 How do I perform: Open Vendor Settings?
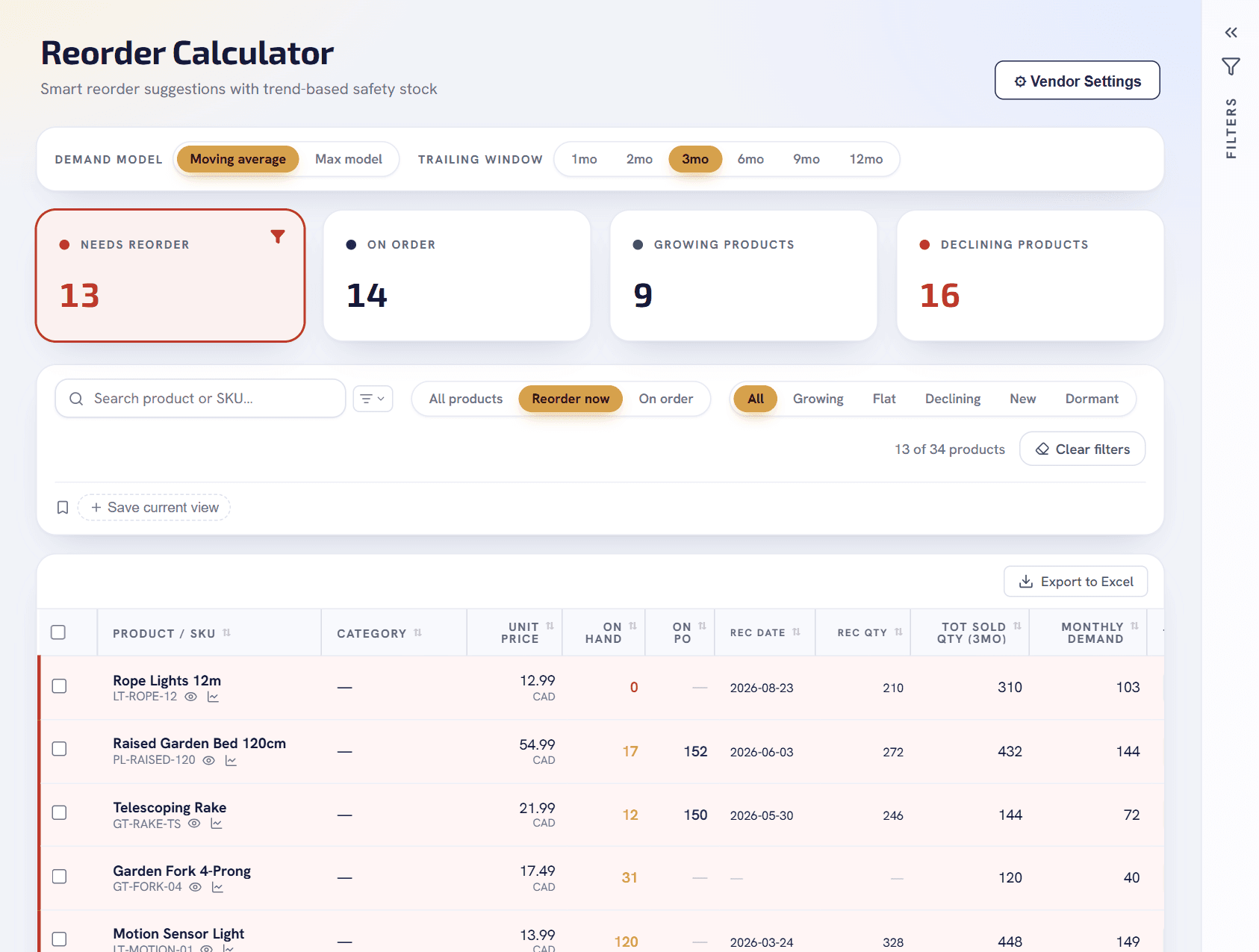pyautogui.click(x=1078, y=81)
